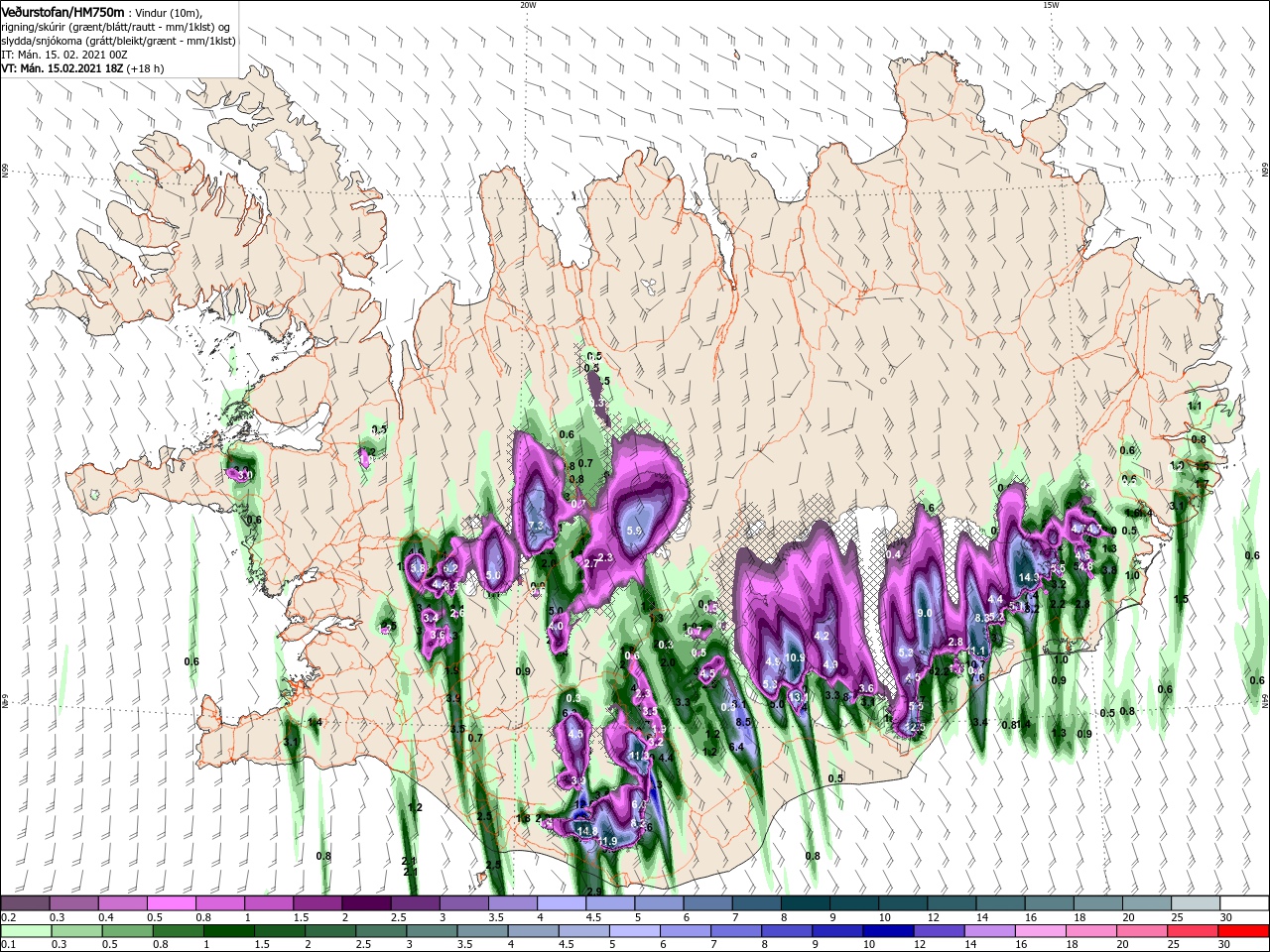This screenshot has width=1270, height=952.
Task: Select the slate blue 6 snow legend swatch
Action: pyautogui.click(x=708, y=903)
